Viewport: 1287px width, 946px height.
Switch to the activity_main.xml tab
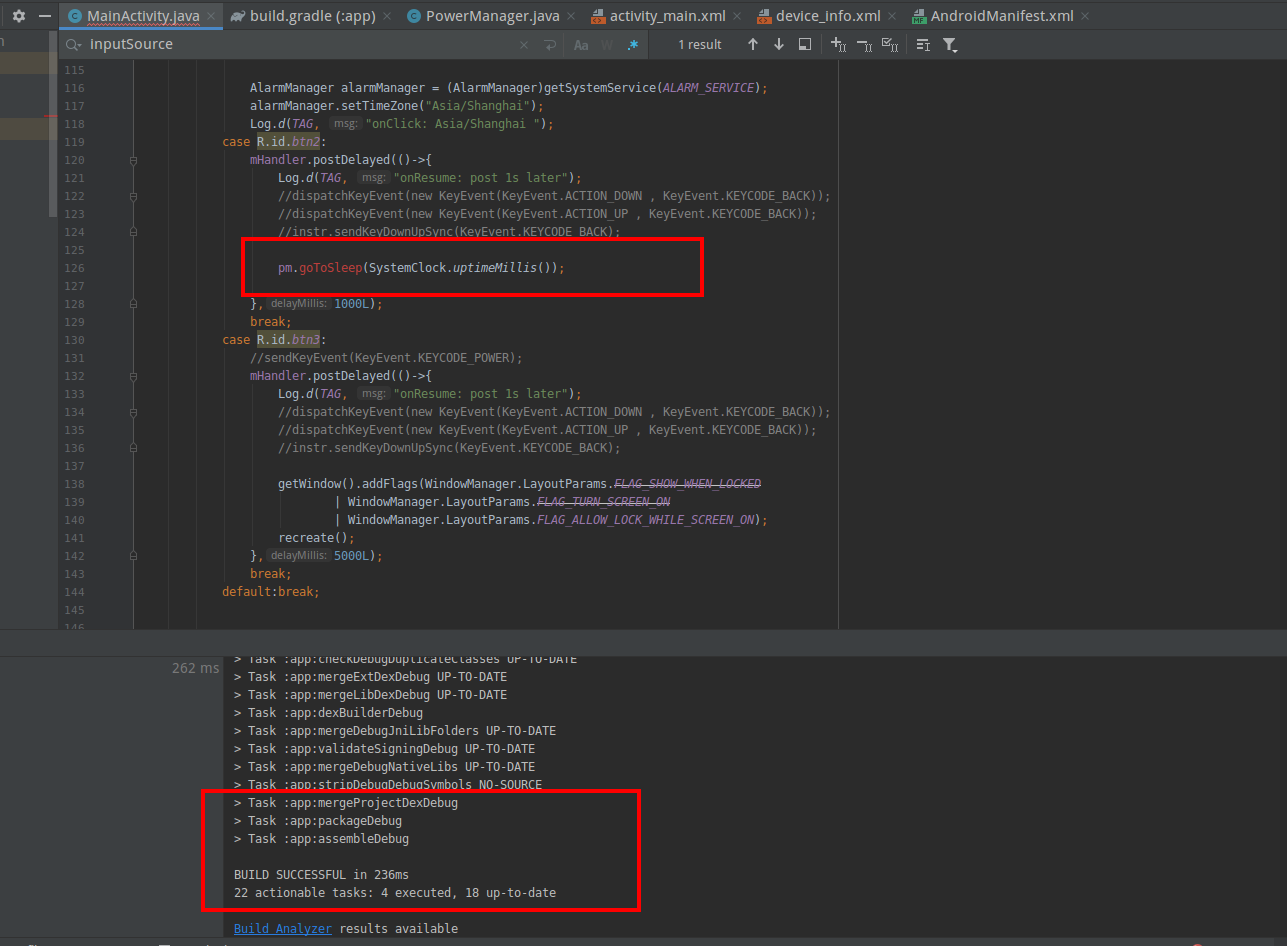668,16
